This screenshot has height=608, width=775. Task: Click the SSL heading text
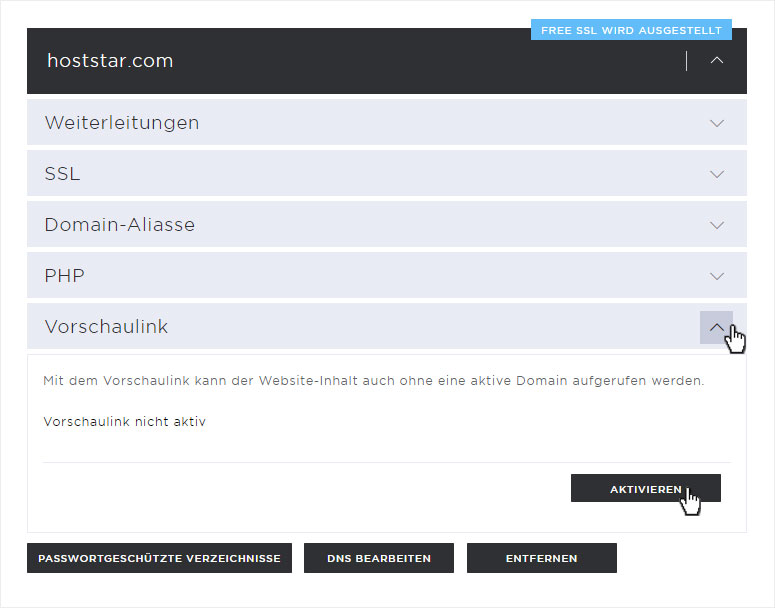(x=62, y=174)
